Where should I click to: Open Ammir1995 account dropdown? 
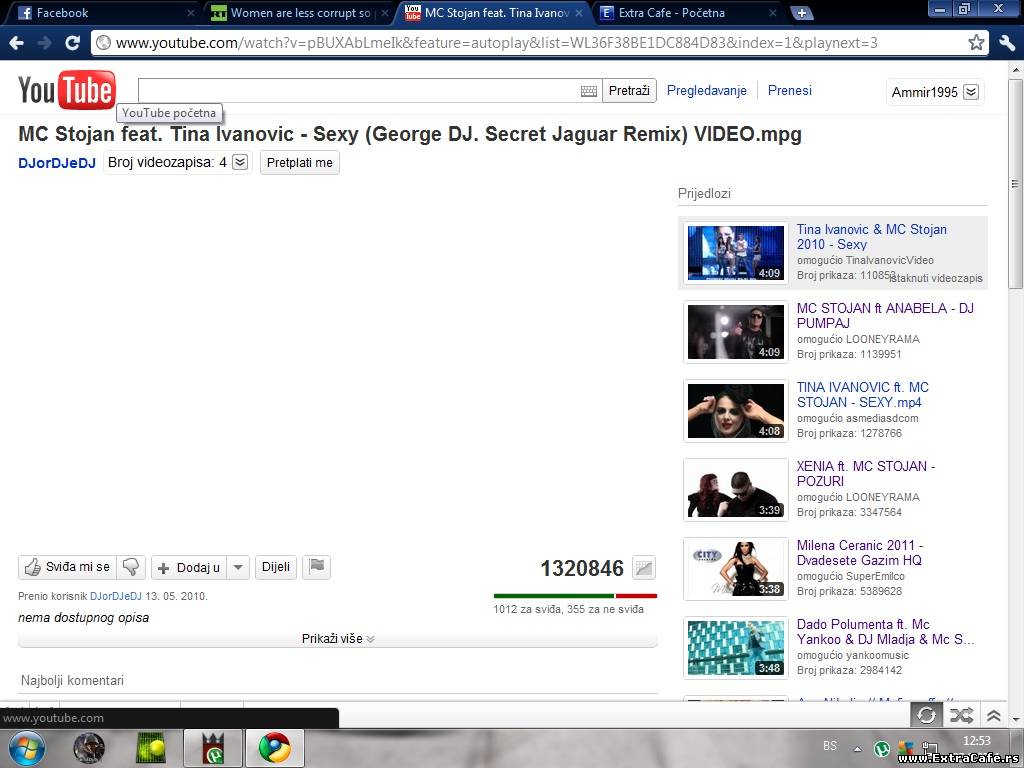pyautogui.click(x=971, y=92)
